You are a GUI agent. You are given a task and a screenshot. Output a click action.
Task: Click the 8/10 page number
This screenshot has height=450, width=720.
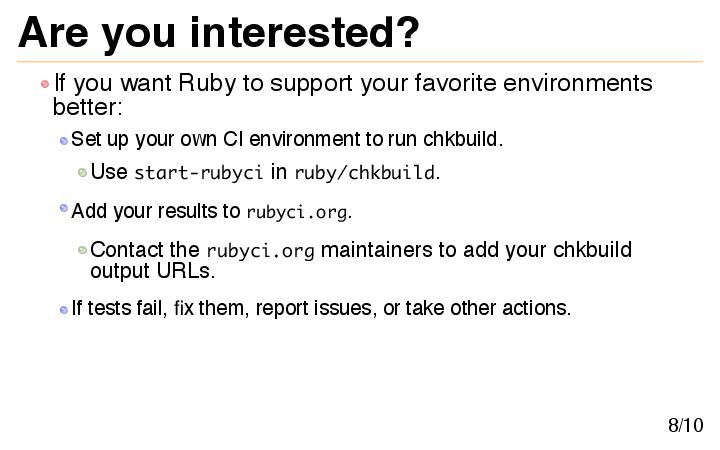click(685, 426)
